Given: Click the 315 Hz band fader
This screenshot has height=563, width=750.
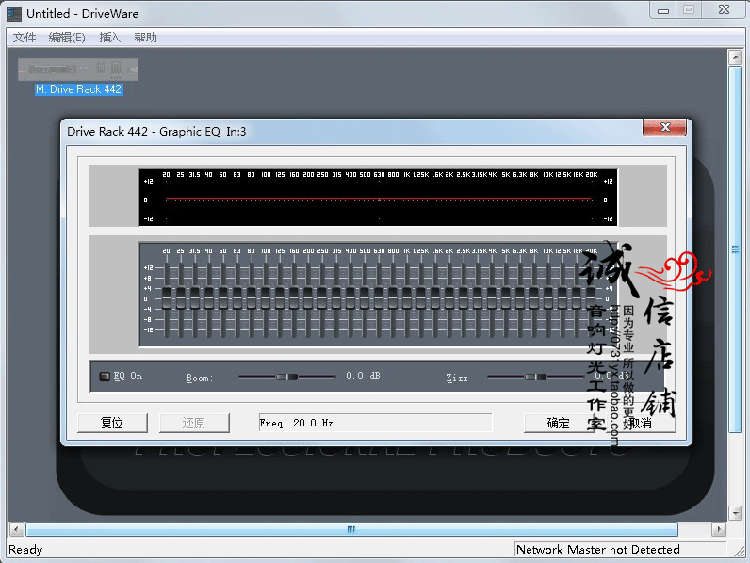Looking at the screenshot, I should pyautogui.click(x=336, y=298).
